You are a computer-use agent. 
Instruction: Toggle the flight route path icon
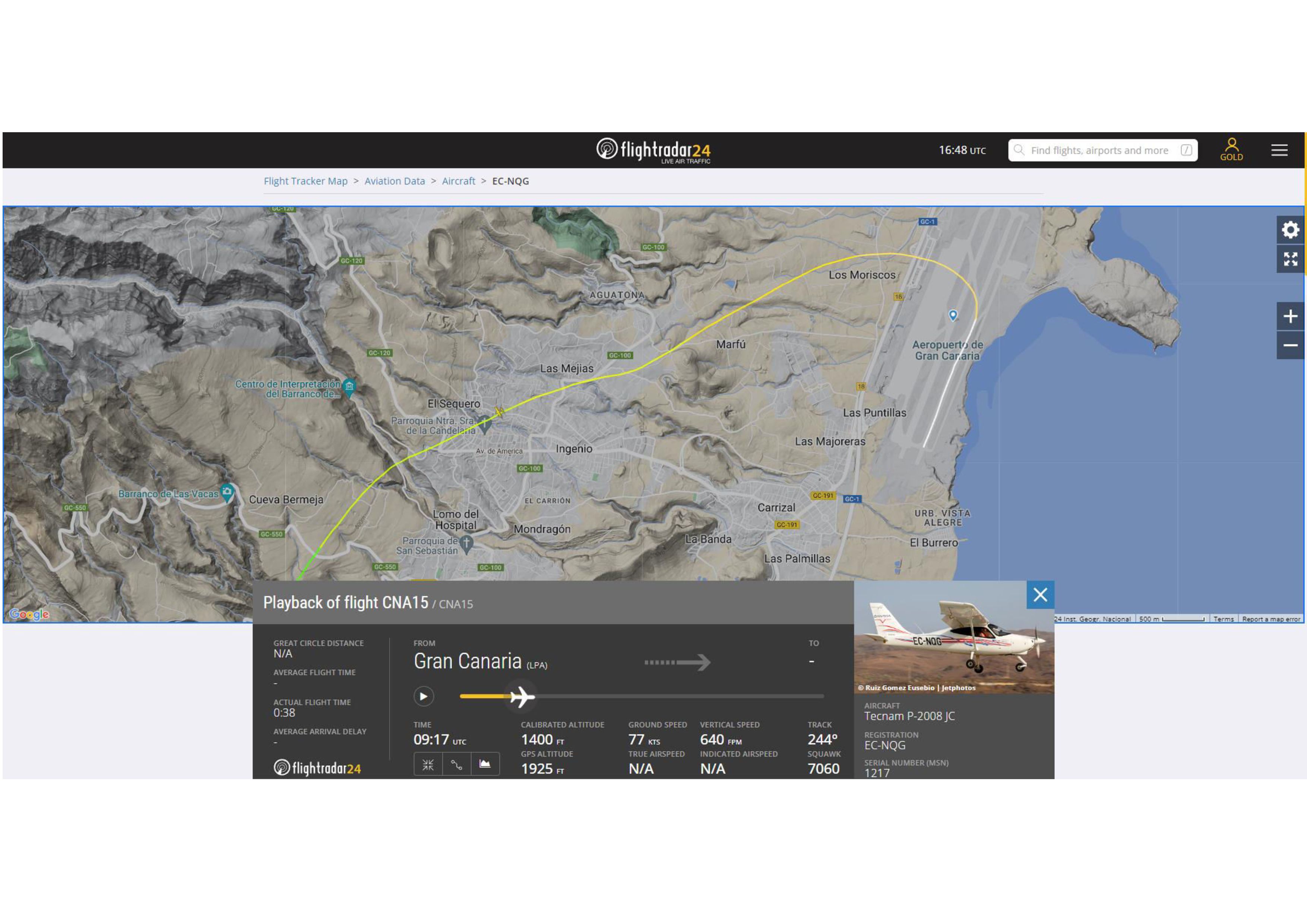[456, 764]
